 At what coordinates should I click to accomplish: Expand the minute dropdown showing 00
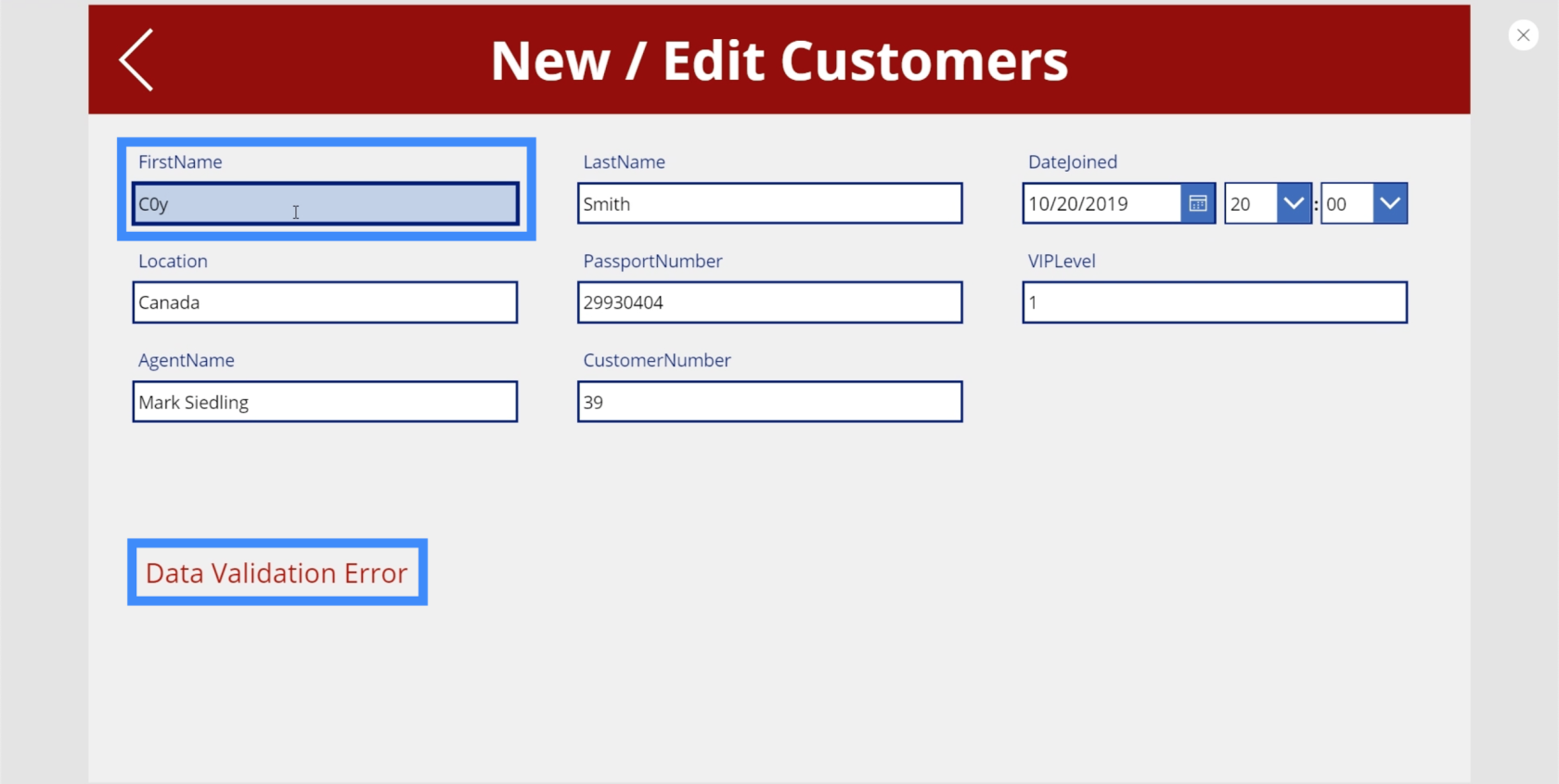[1389, 203]
